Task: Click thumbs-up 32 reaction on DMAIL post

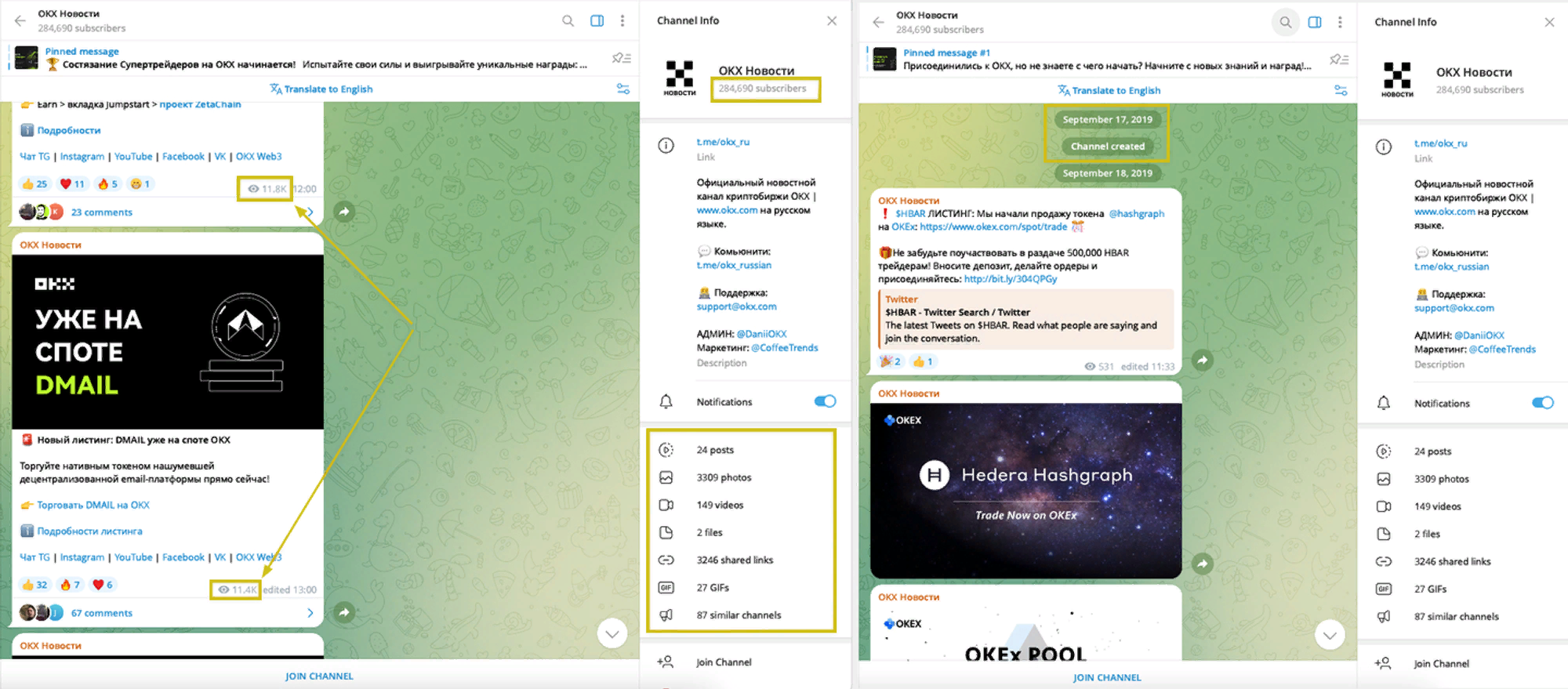Action: pos(34,585)
